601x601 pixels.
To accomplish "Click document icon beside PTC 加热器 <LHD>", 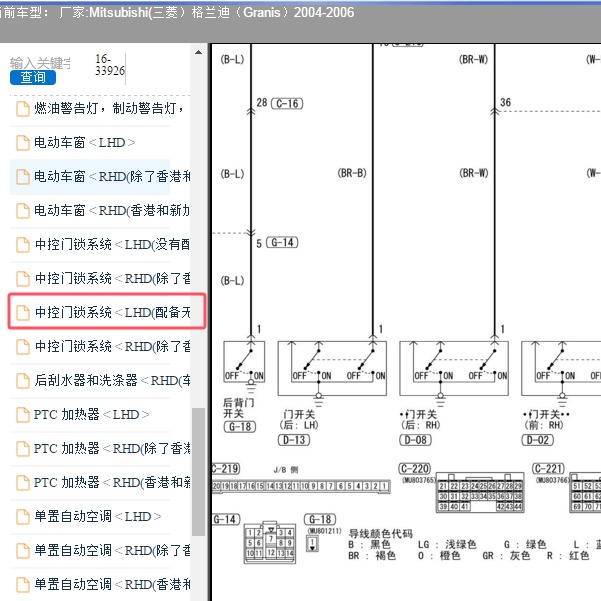I will [x=23, y=415].
